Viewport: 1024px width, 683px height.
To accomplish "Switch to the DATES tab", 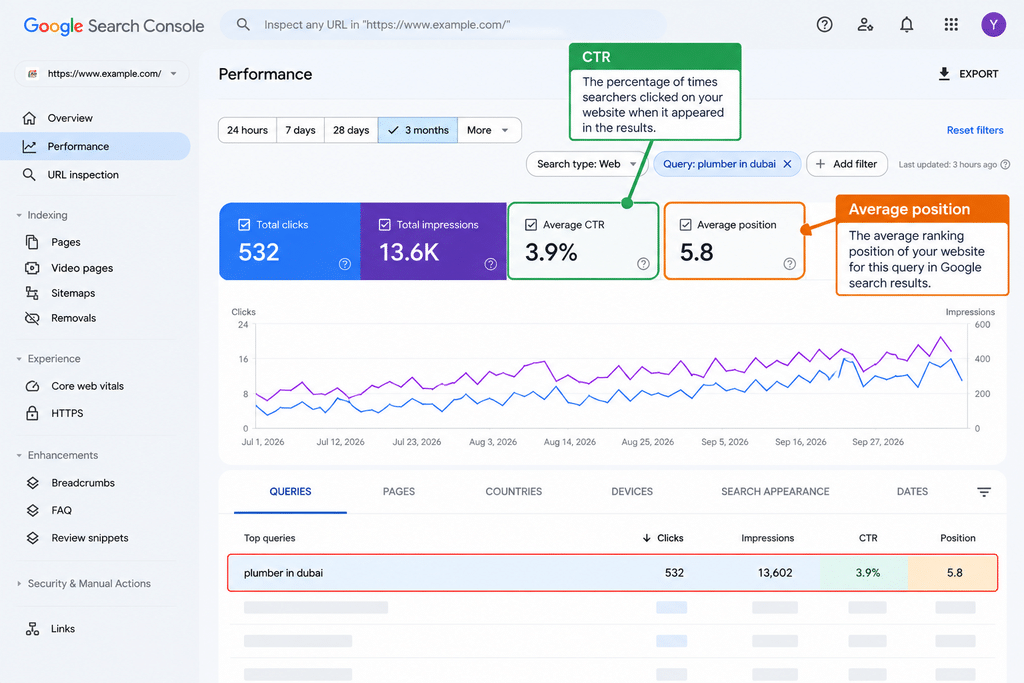I will point(912,492).
